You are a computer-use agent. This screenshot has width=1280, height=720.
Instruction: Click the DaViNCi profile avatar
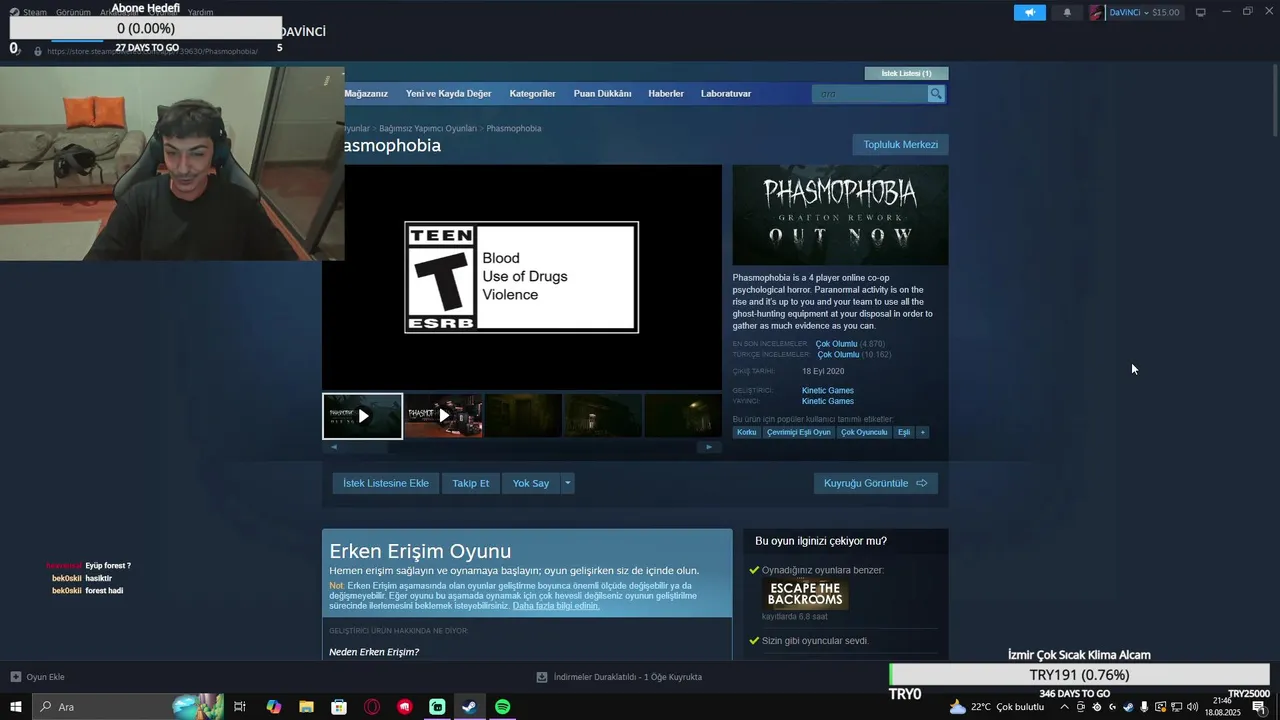point(1097,12)
